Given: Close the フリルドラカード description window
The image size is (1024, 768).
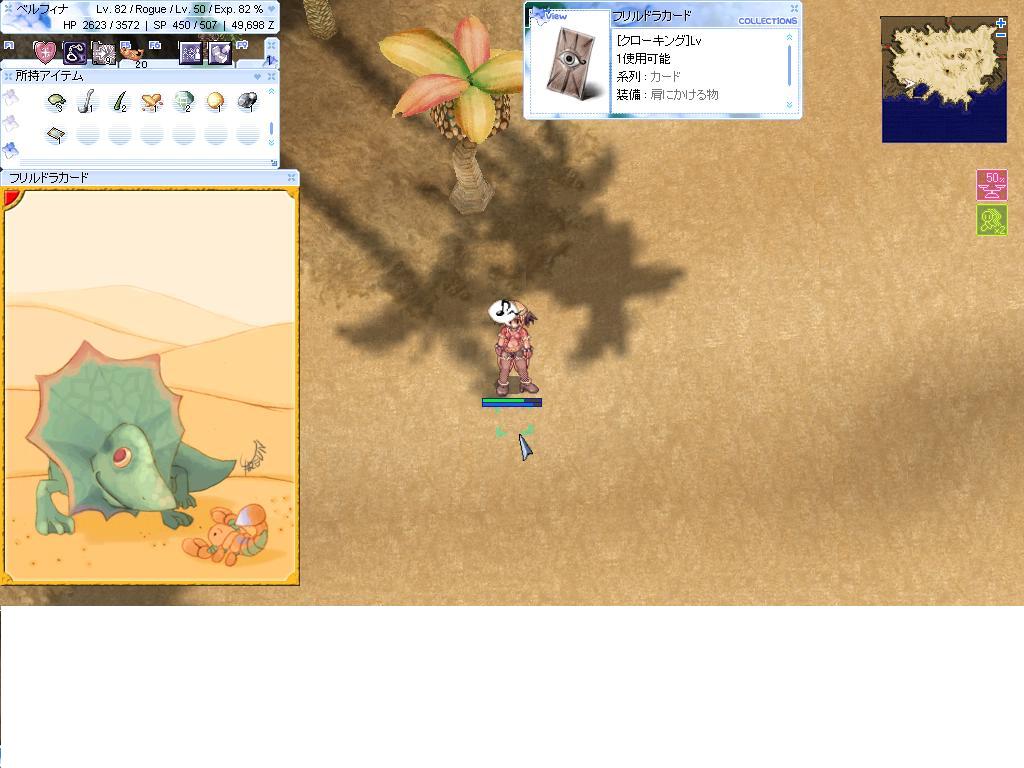Looking at the screenshot, I should (794, 8).
